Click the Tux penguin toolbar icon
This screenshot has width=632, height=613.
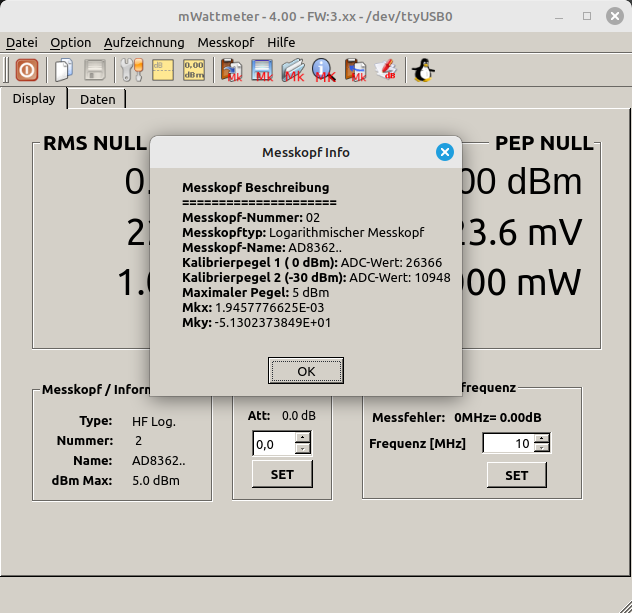click(x=423, y=70)
